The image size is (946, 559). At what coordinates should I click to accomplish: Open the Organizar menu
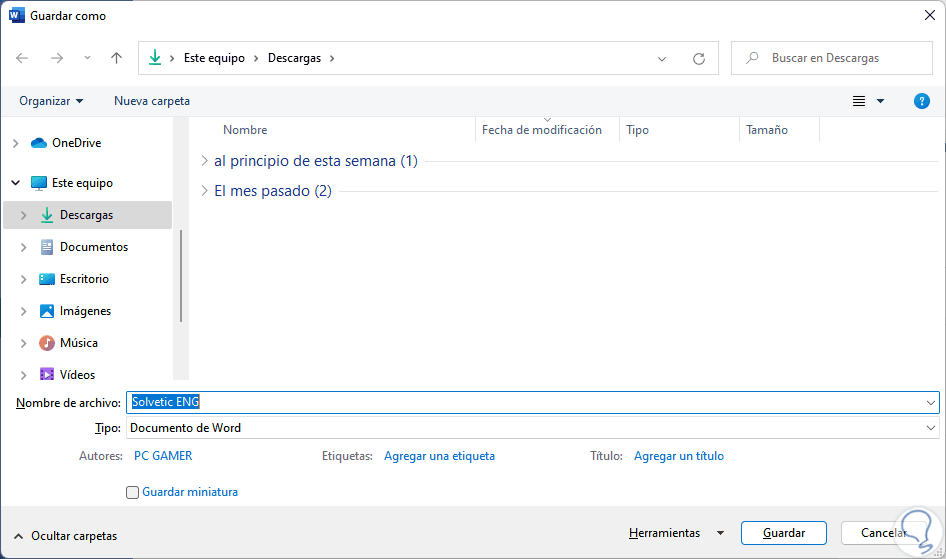pos(51,101)
